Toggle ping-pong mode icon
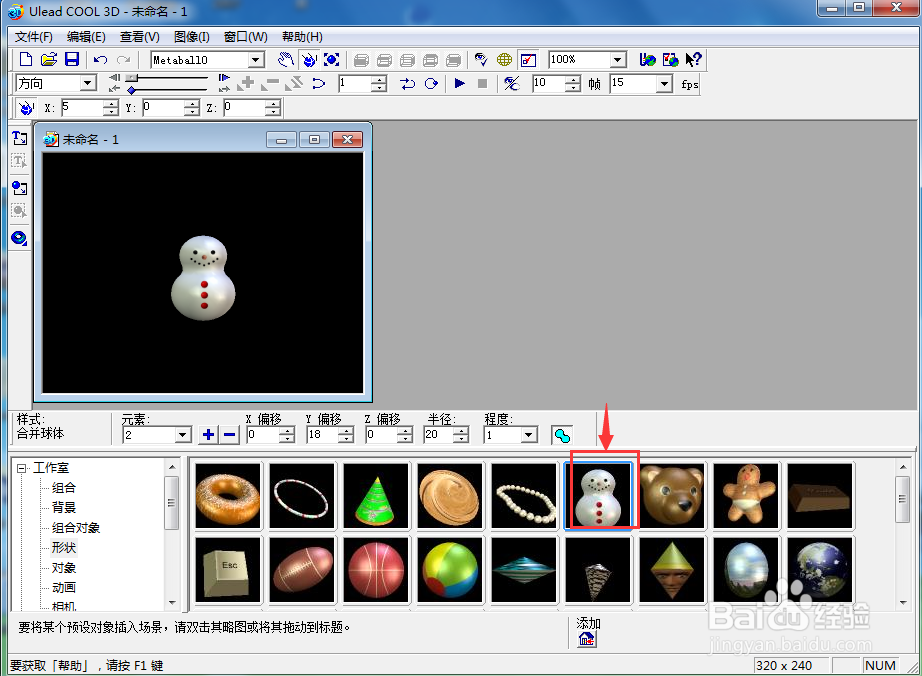Screen dimensions: 922x676 407,83
